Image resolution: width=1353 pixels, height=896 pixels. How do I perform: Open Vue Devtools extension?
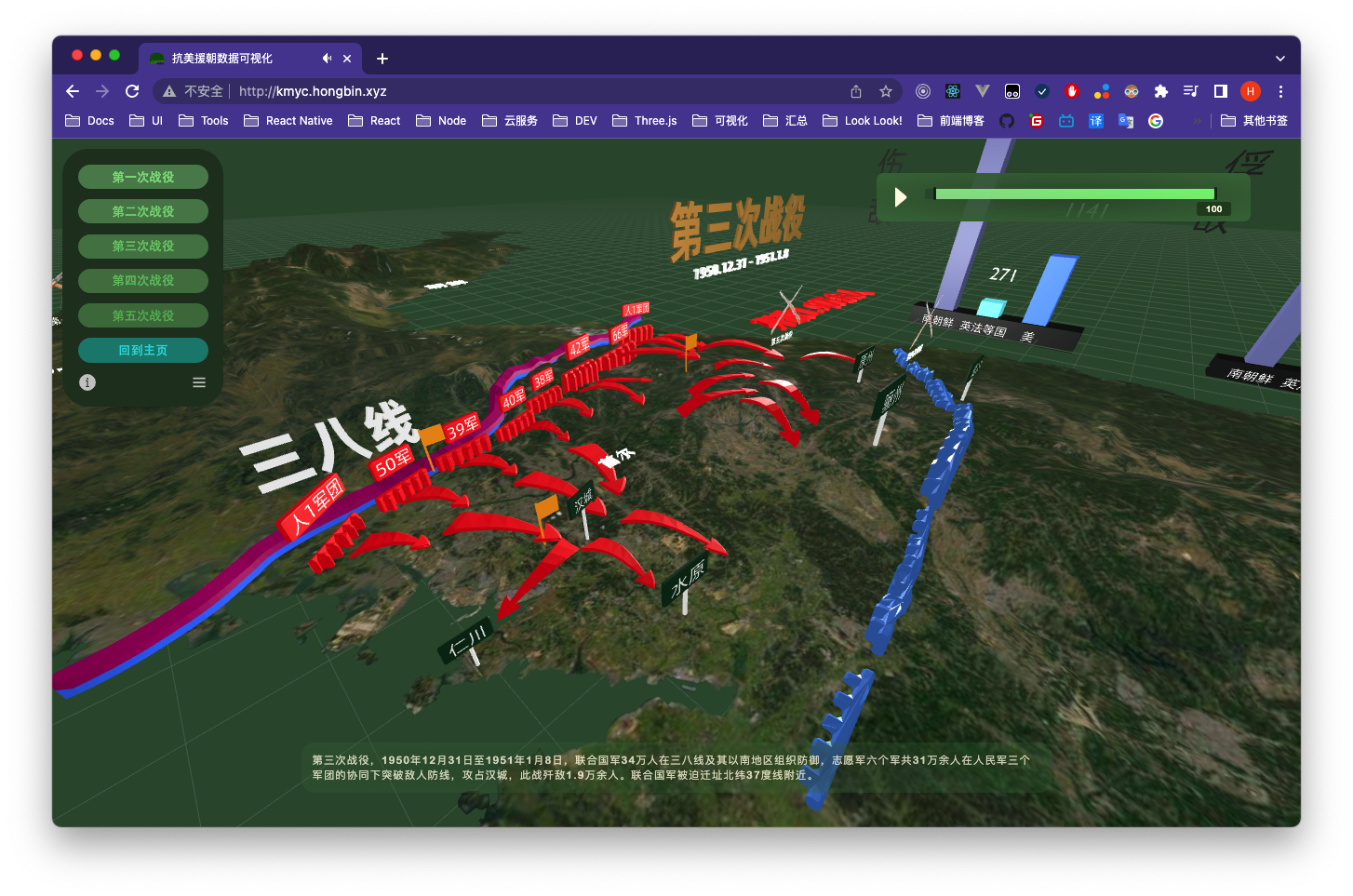coord(983,91)
